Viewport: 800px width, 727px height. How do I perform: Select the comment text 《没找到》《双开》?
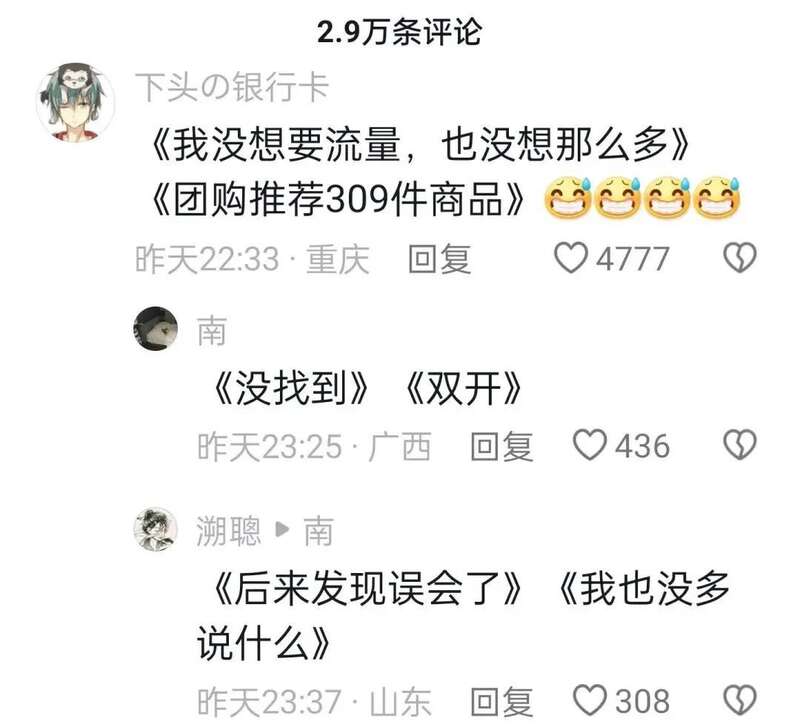367,388
